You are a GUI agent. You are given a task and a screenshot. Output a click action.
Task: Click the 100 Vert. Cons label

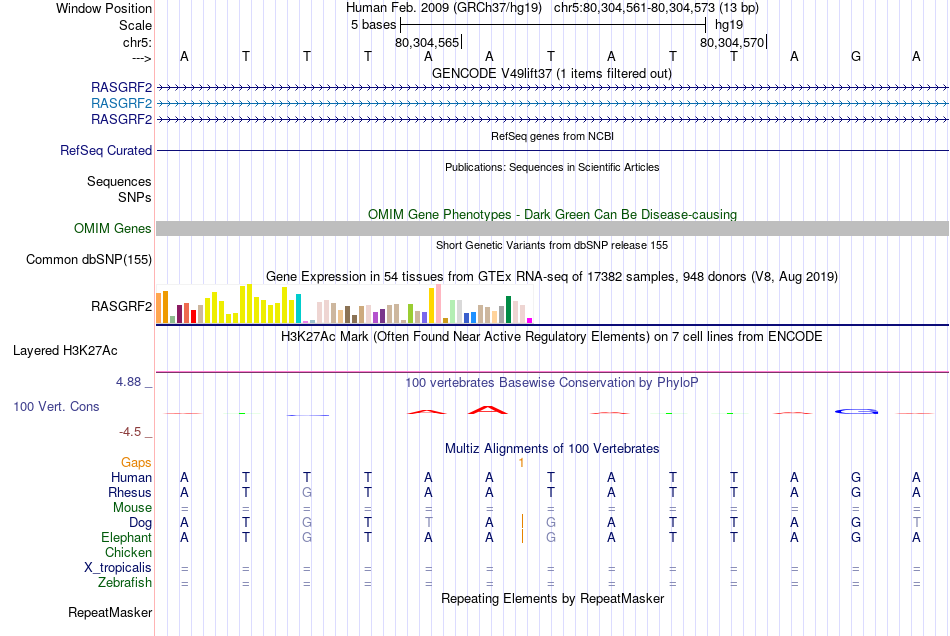[56, 407]
